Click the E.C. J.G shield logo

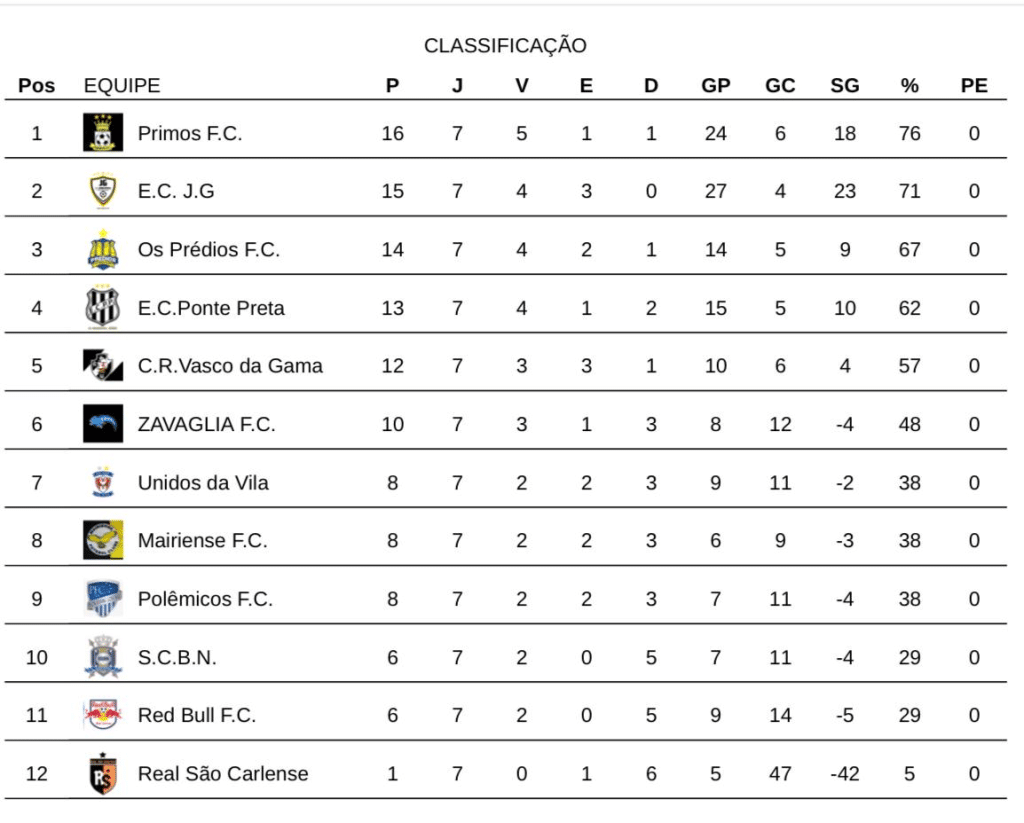(x=103, y=191)
